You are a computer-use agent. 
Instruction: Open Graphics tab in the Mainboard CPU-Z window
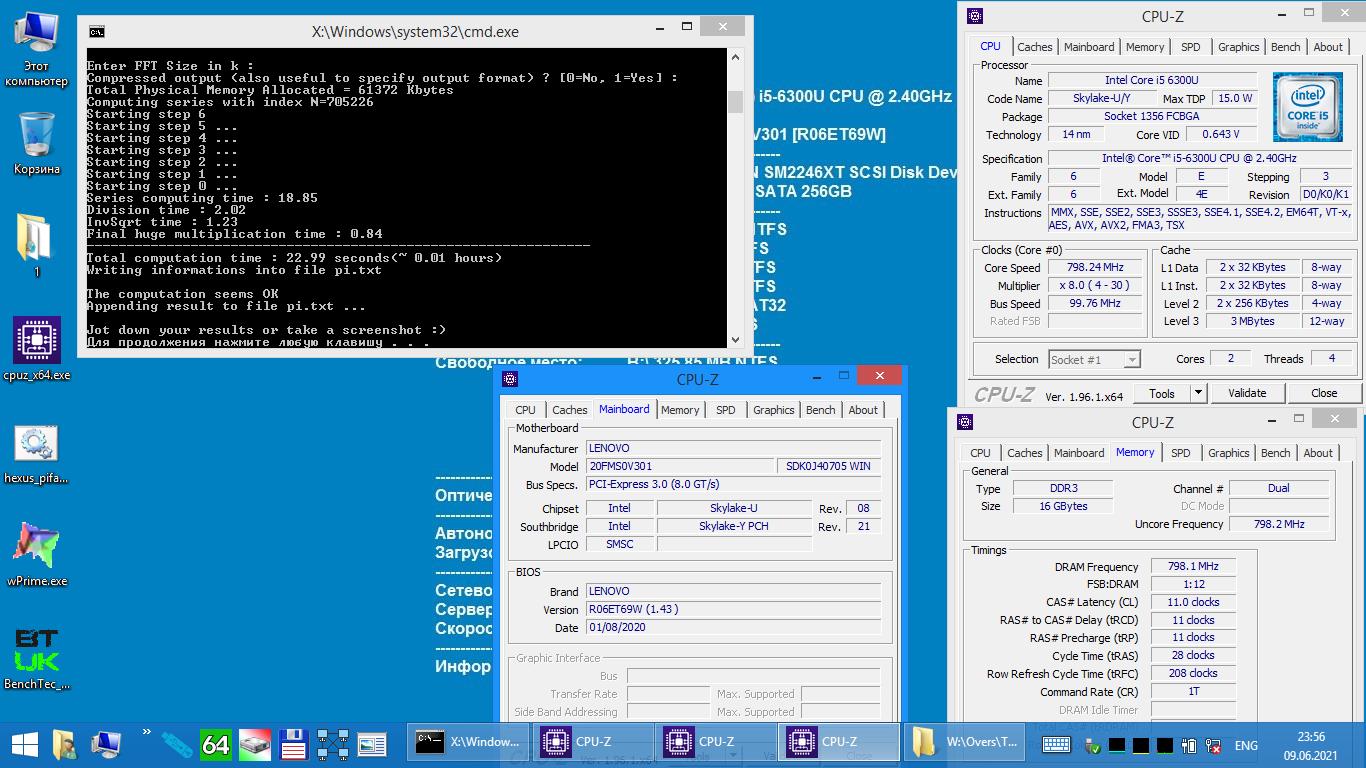(773, 410)
